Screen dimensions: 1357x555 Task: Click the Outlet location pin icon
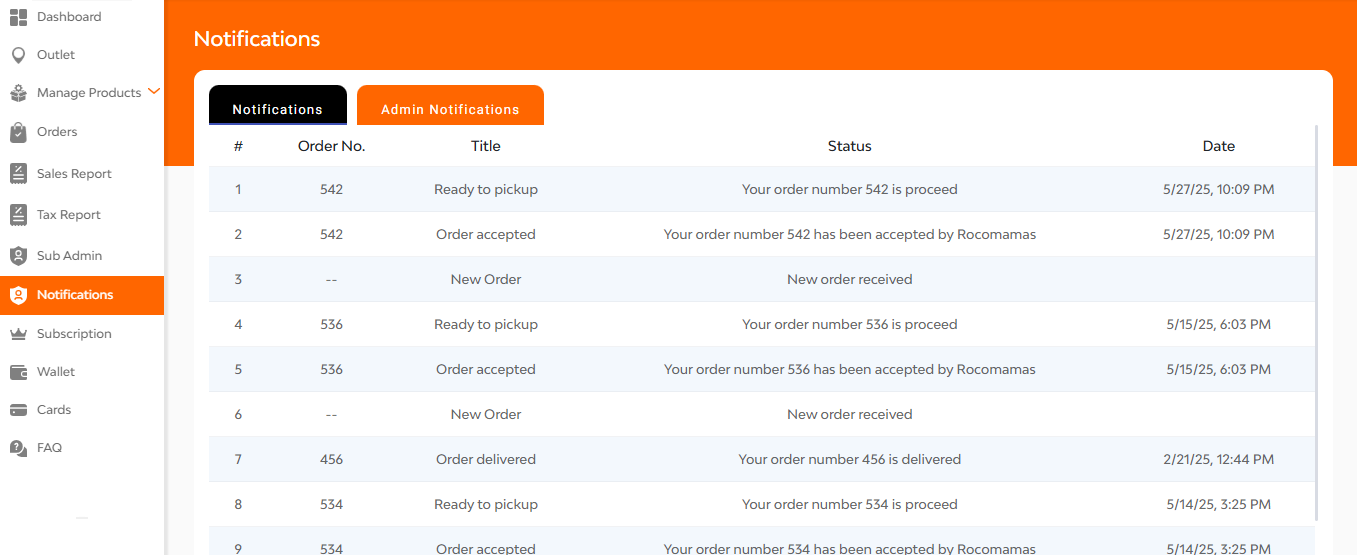18,55
